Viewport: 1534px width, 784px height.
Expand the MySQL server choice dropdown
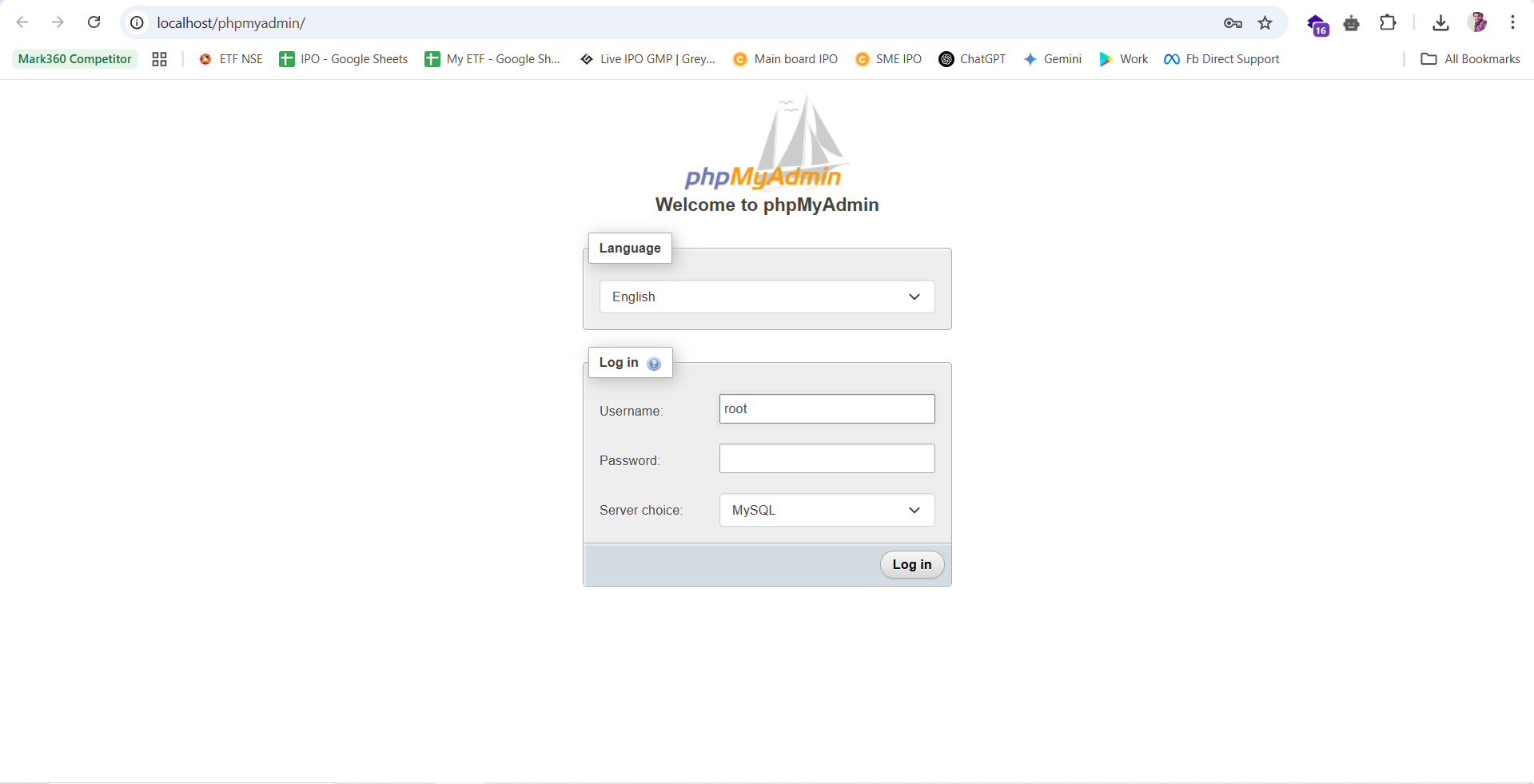(x=827, y=510)
